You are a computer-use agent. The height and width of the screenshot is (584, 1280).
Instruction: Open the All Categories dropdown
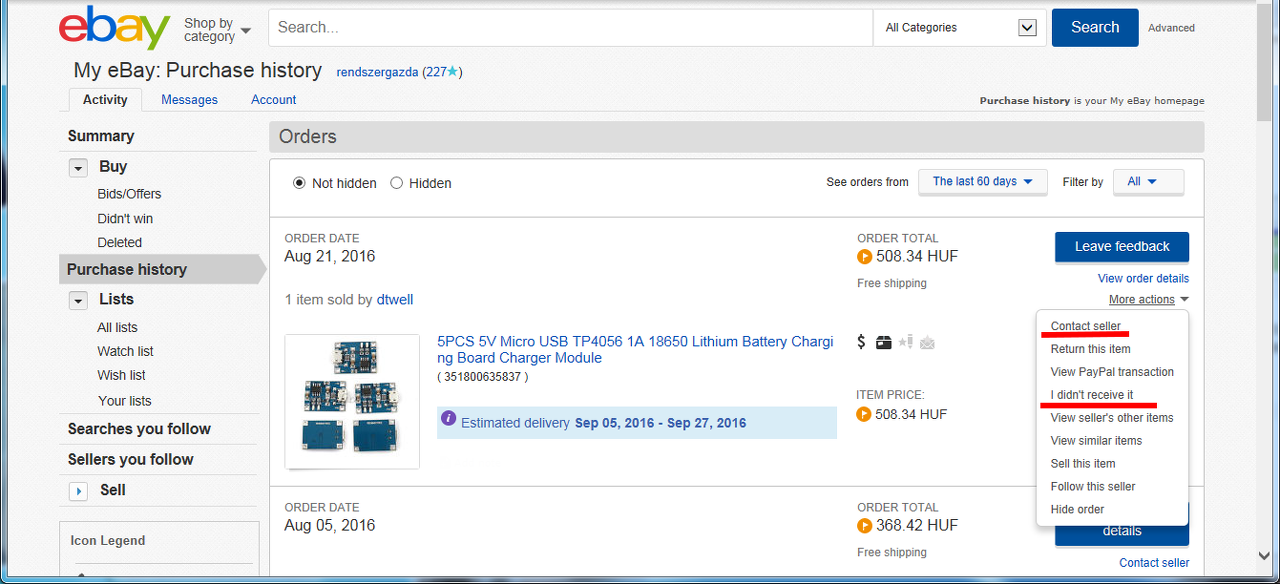coord(960,28)
